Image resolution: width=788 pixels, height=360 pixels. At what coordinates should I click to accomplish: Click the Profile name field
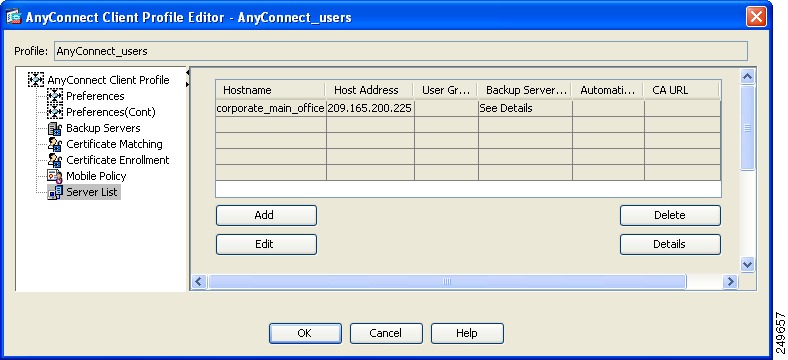[401, 51]
